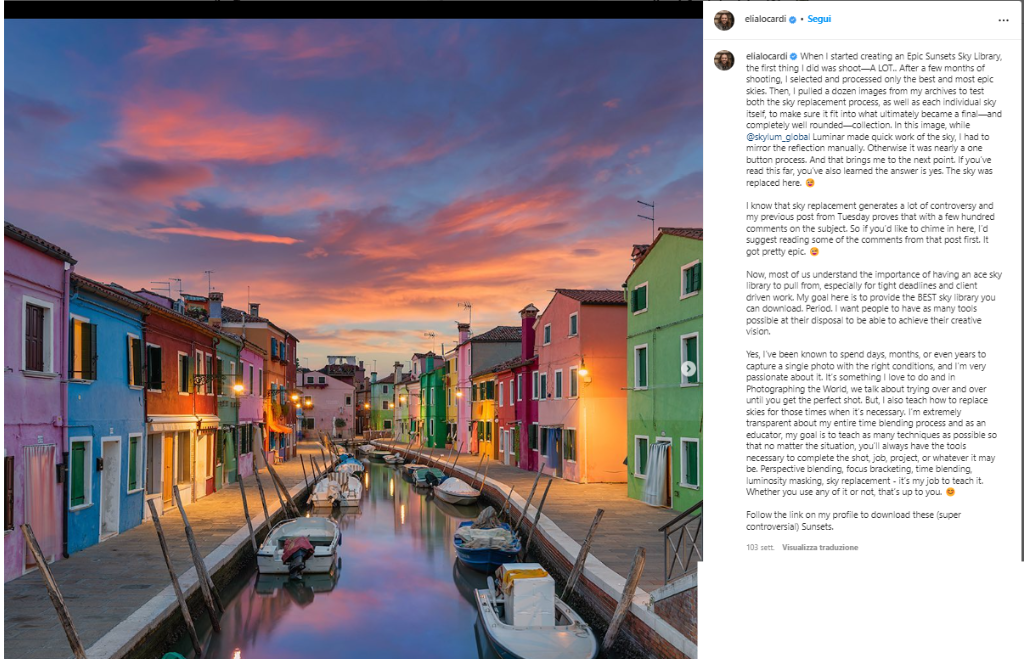Image resolution: width=1024 pixels, height=659 pixels.
Task: Click the verified badge in the caption
Action: (x=794, y=57)
